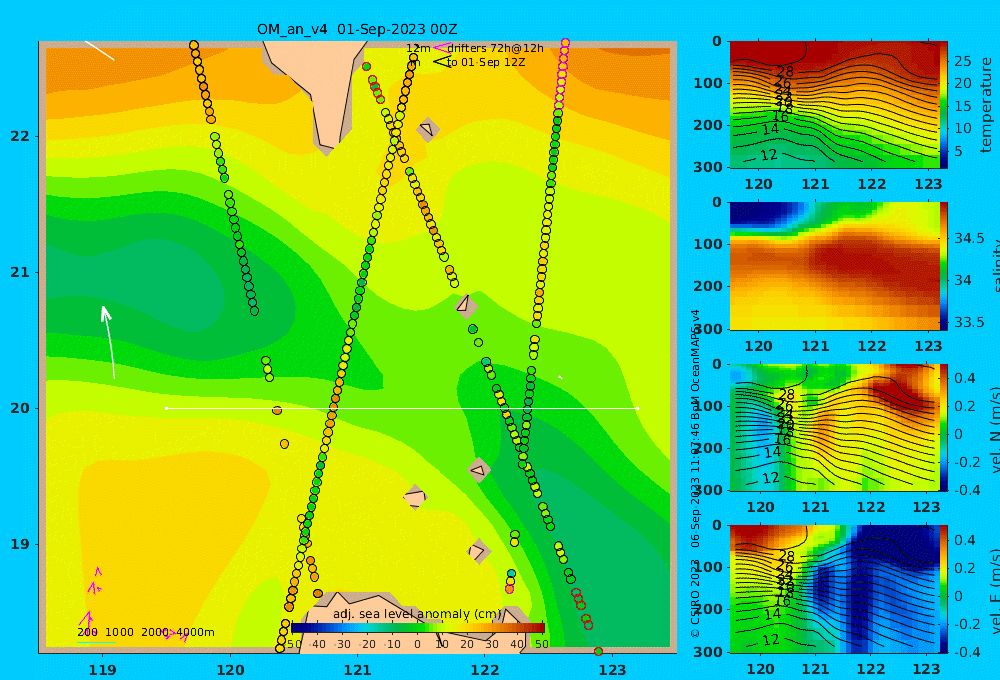Click the '33.5' tick on salinity scale
The image size is (1000, 680).
tap(969, 322)
